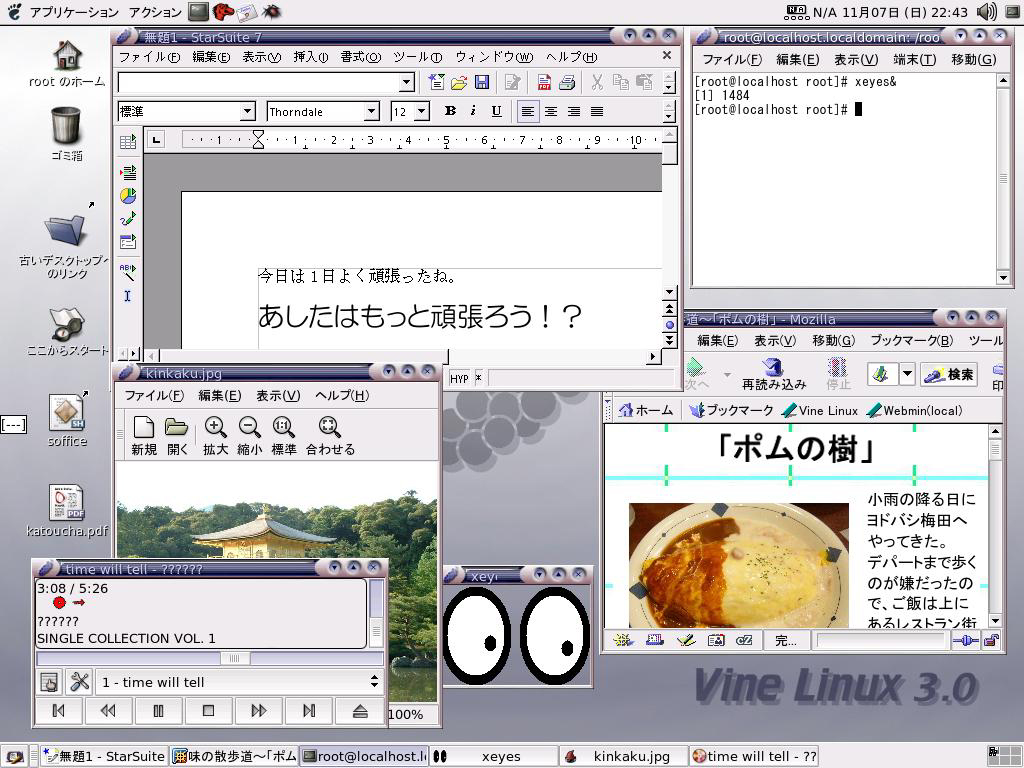Set centered alignment in StarSuite
Screen dimensions: 1024x768
(x=551, y=112)
